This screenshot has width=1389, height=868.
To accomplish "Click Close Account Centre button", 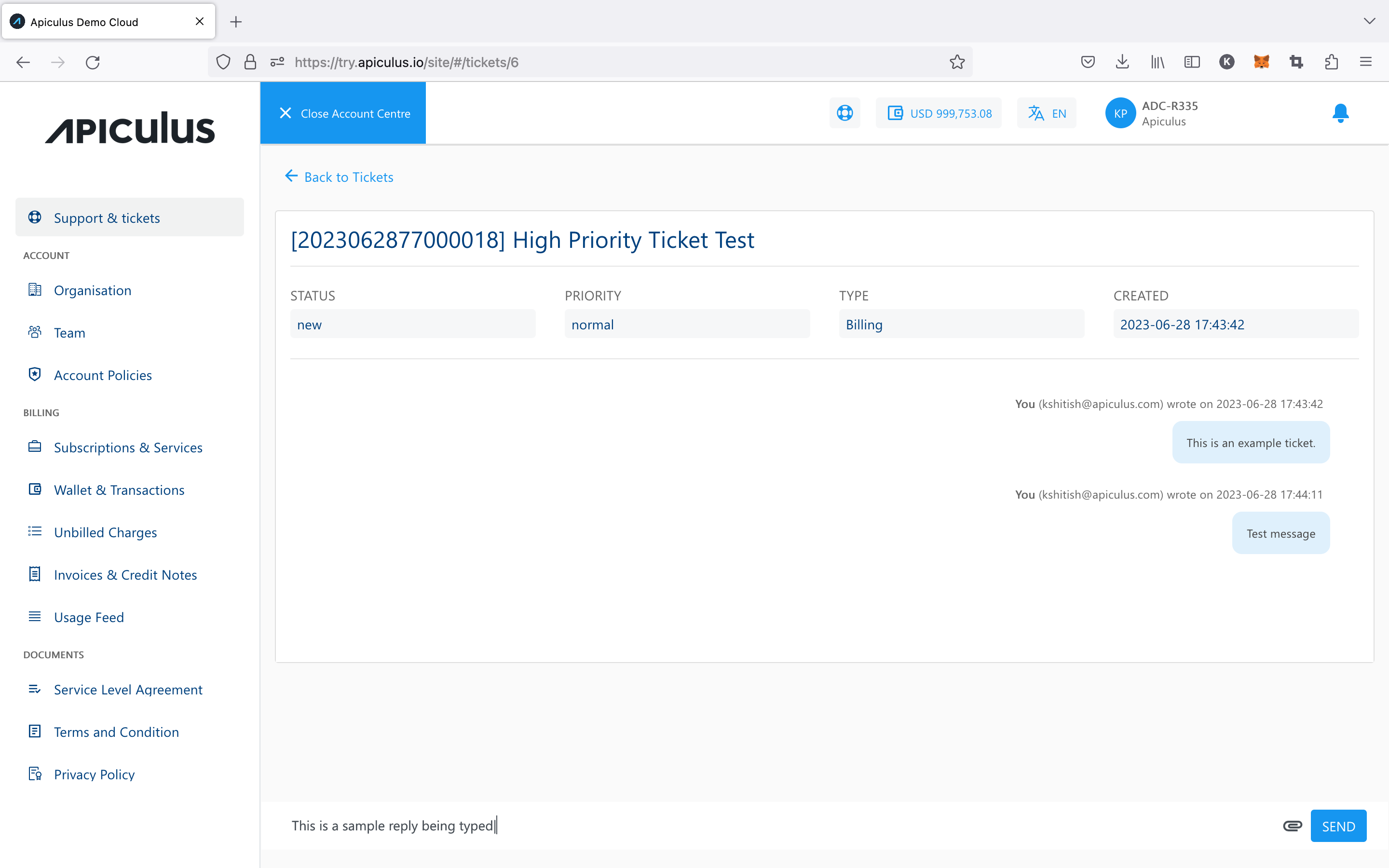I will [343, 113].
